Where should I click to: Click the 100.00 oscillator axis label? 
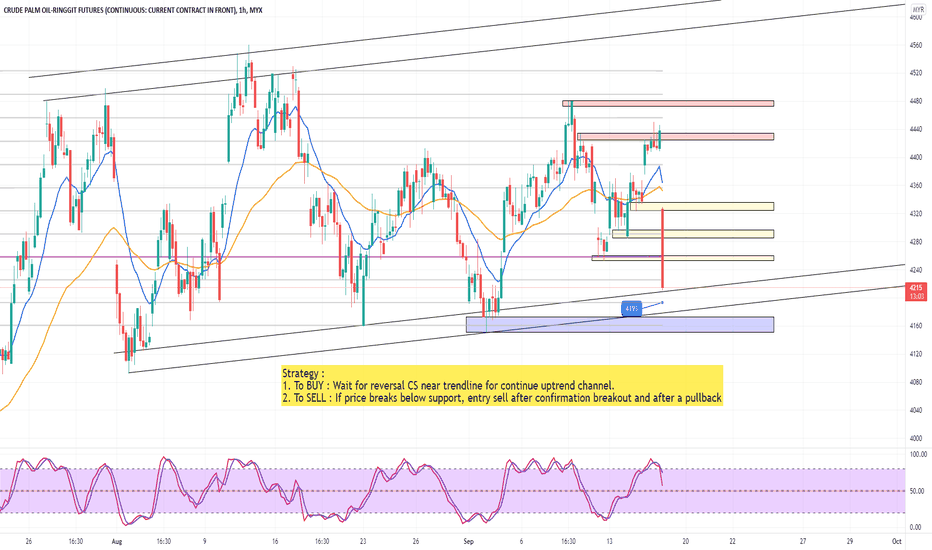tap(918, 454)
